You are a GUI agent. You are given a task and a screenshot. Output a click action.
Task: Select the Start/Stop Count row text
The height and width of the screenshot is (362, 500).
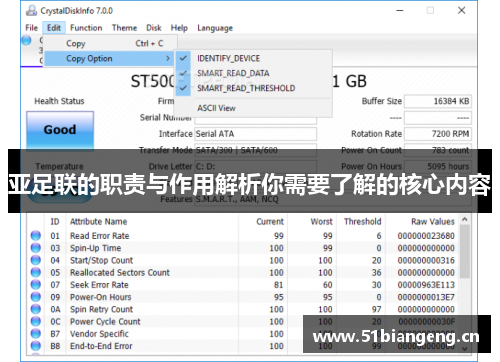click(x=102, y=260)
